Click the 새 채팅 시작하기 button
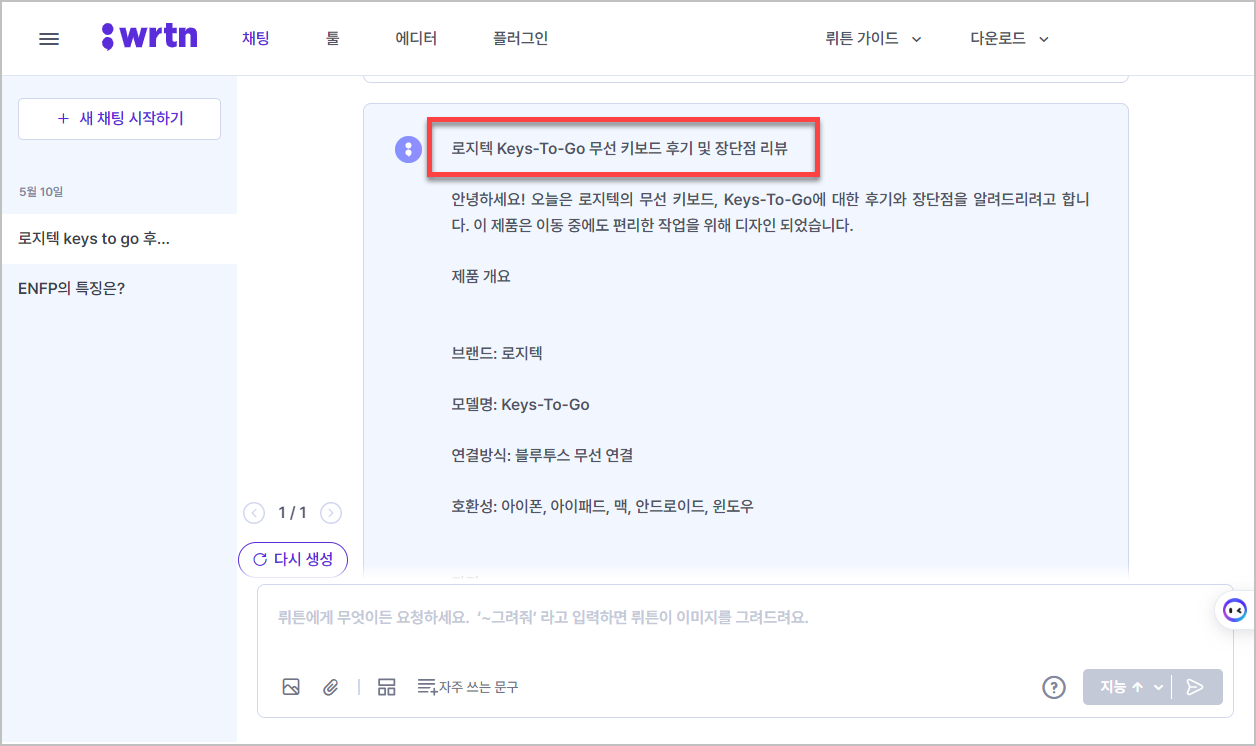Viewport: 1256px width, 746px height. click(119, 118)
